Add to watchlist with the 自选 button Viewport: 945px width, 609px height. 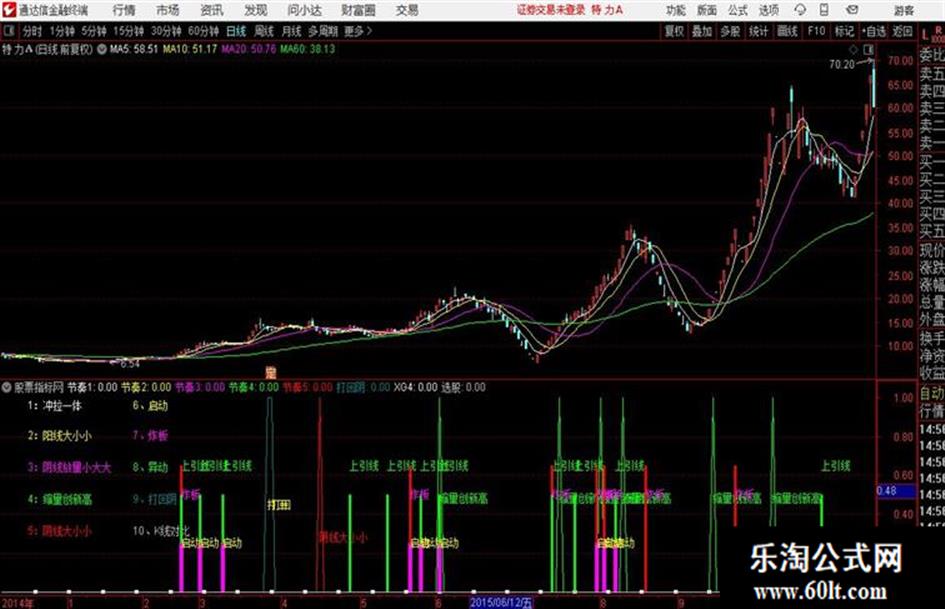pos(873,31)
